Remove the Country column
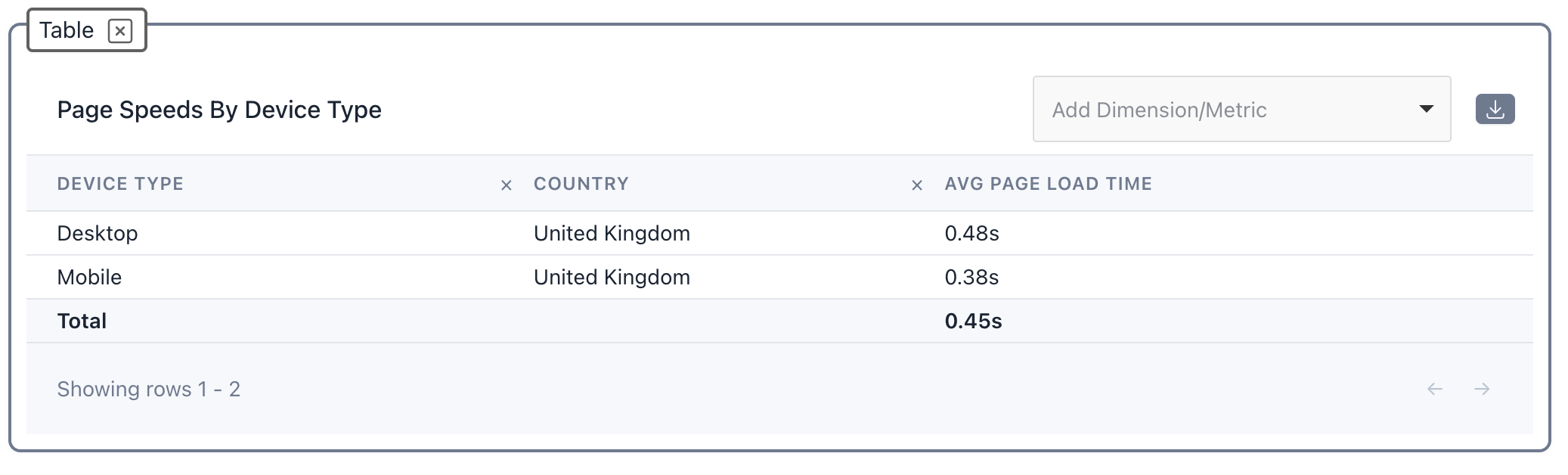 click(916, 185)
